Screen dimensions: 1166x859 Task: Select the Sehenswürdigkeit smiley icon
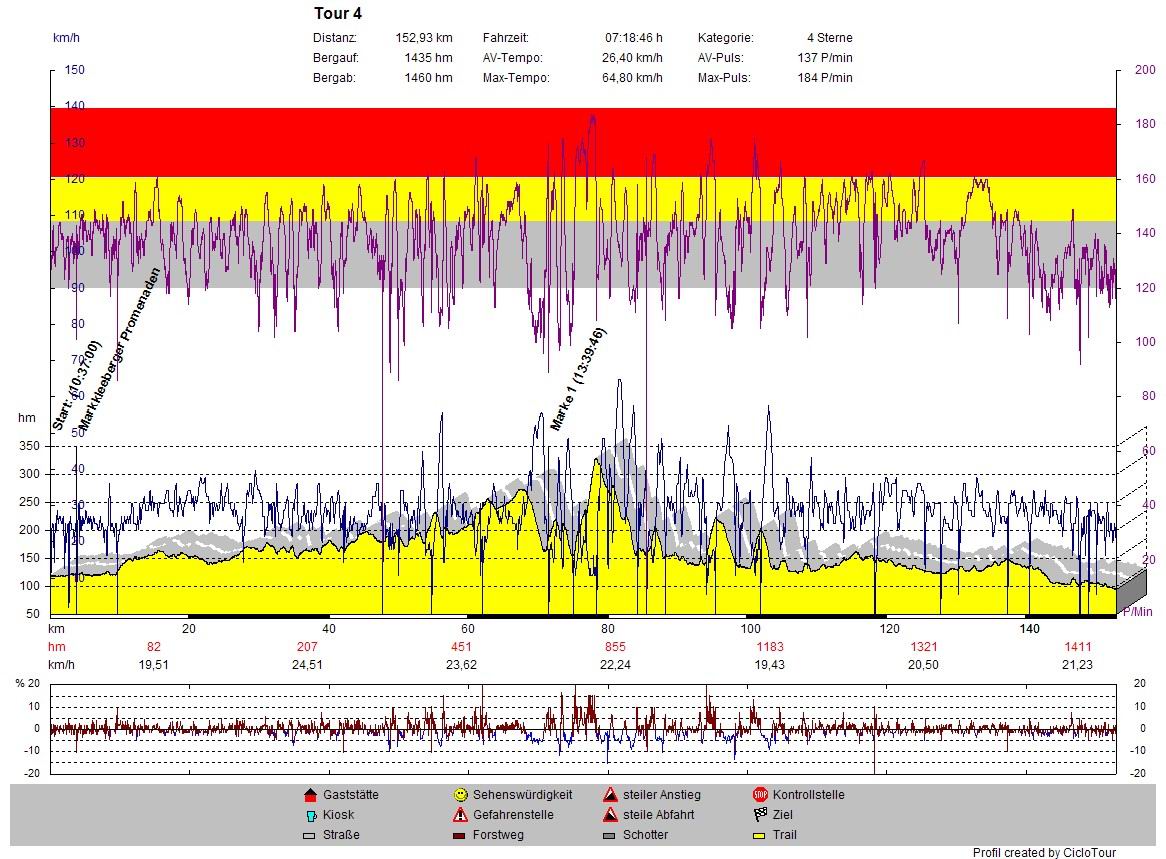tap(460, 795)
